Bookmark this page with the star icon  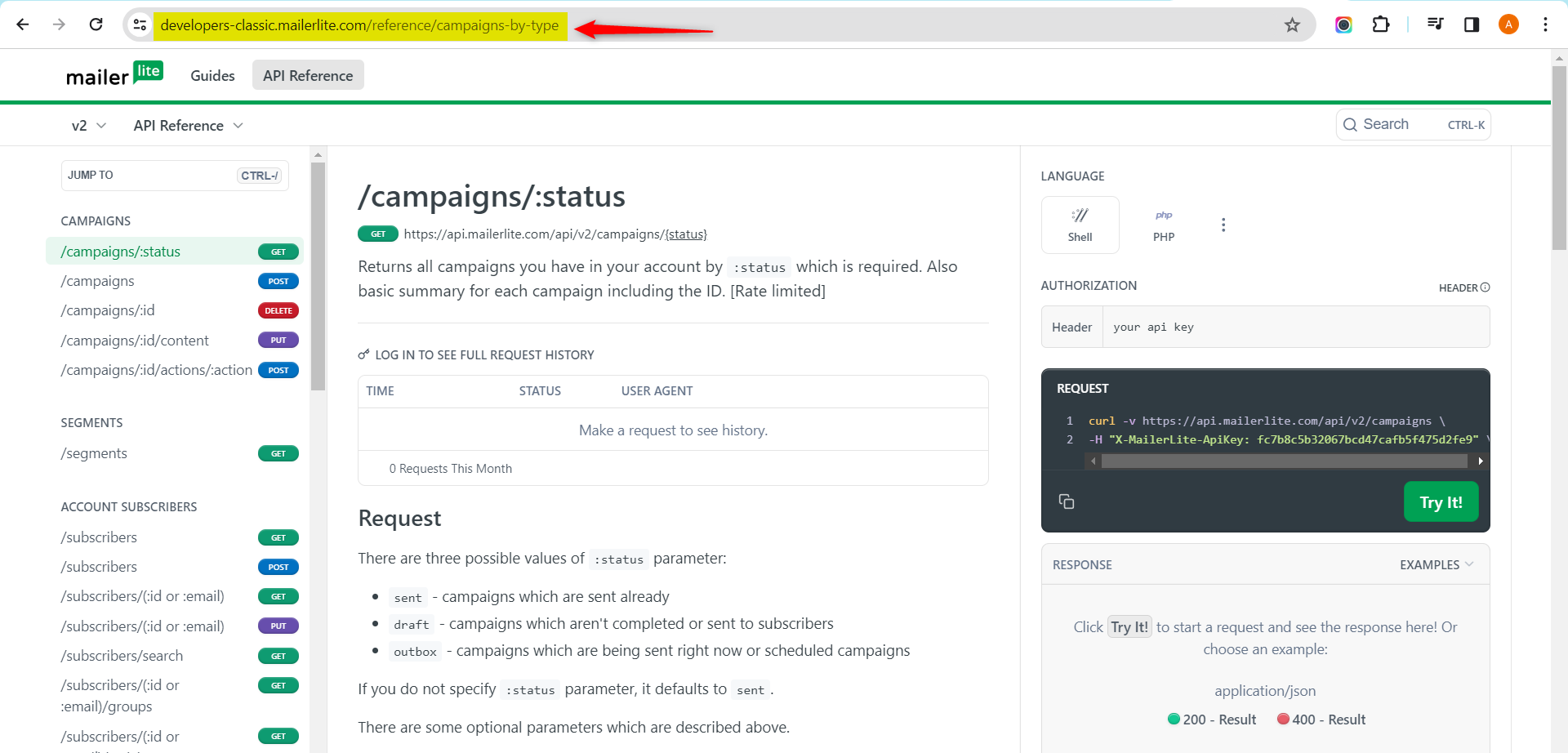tap(1292, 25)
